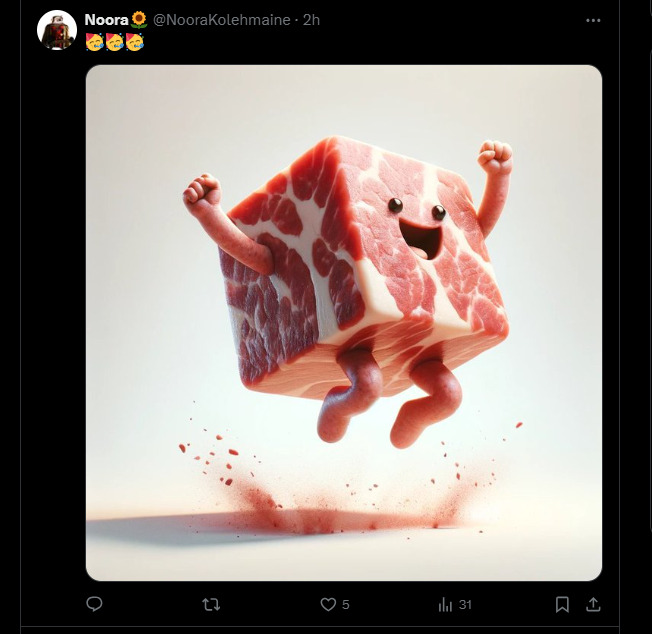Repost this tweet using the retweet icon
This screenshot has height=634, width=652.
point(211,604)
